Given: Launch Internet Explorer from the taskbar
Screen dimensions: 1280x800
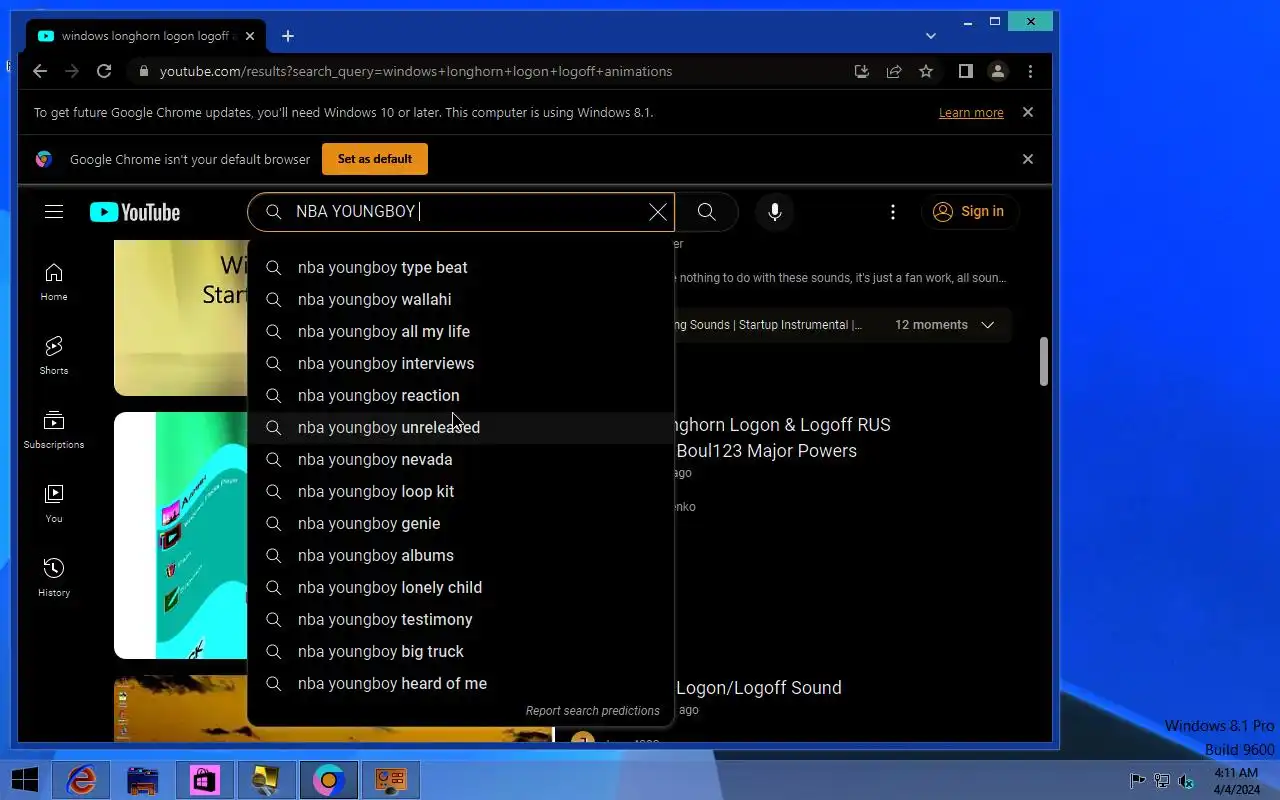Looking at the screenshot, I should (81, 780).
